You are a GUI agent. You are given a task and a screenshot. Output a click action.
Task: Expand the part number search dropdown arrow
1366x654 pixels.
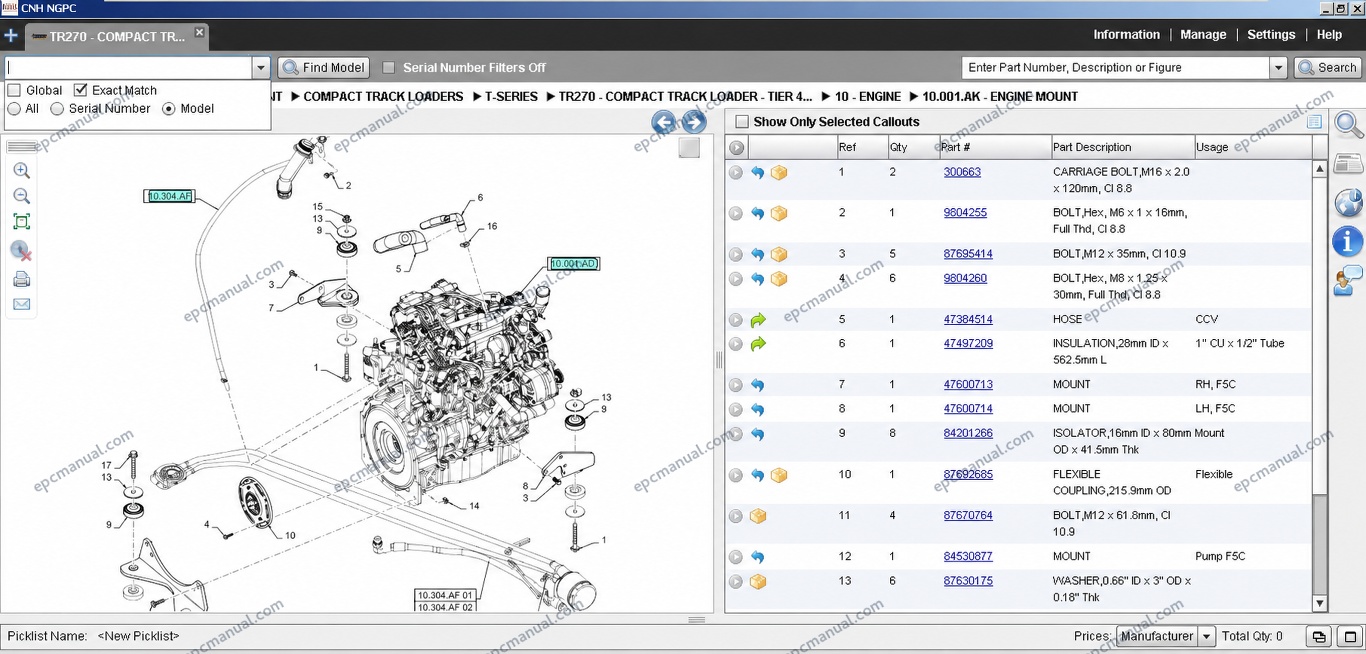tap(1278, 68)
